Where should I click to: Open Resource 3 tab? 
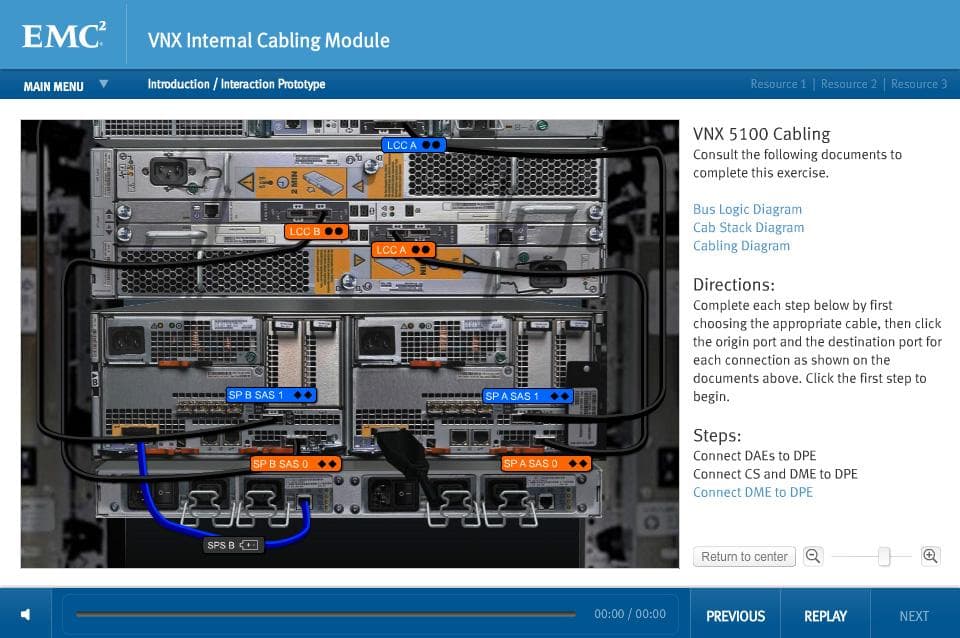pos(918,84)
